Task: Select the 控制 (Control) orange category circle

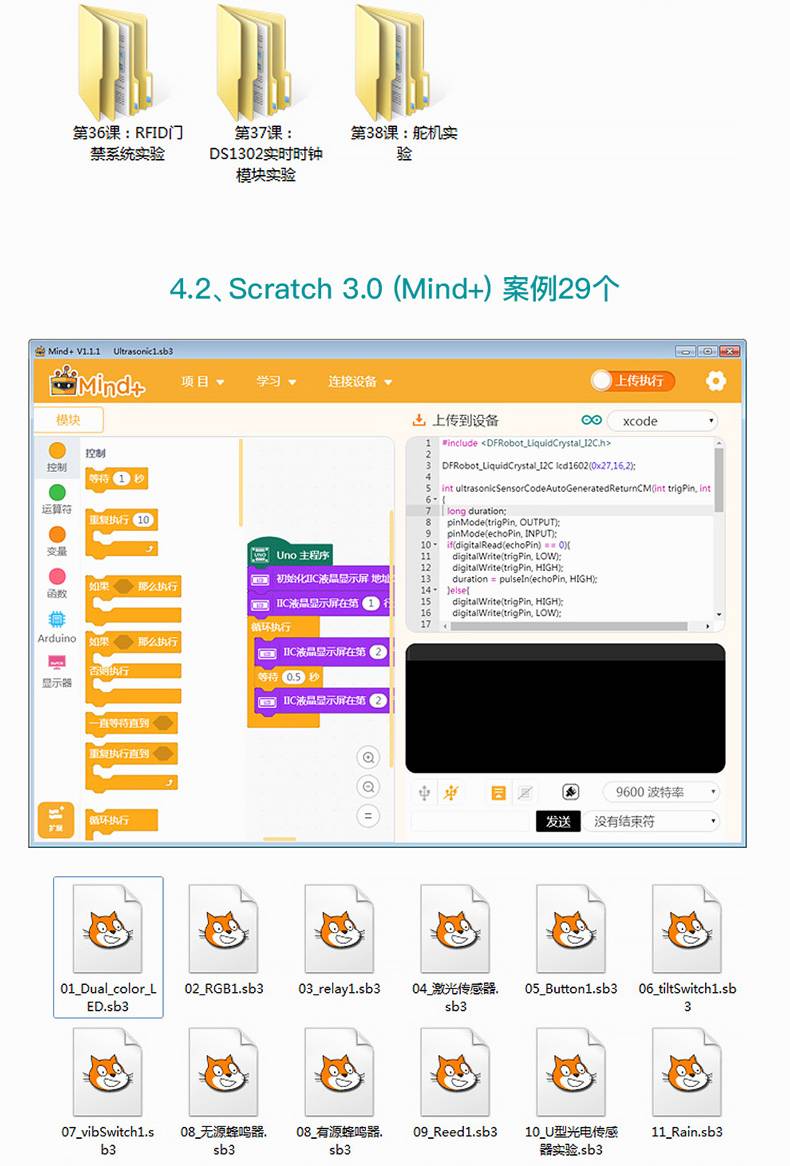Action: 57,451
